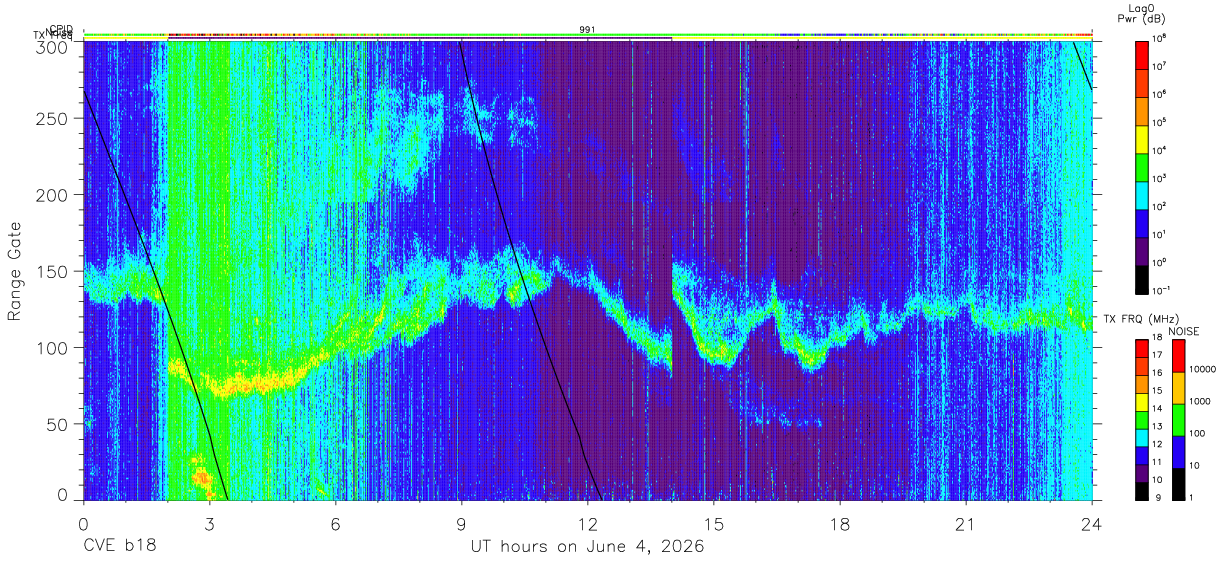Click the '9' tick on the UT hours axis
The width and height of the screenshot is (1228, 567).
click(x=461, y=523)
